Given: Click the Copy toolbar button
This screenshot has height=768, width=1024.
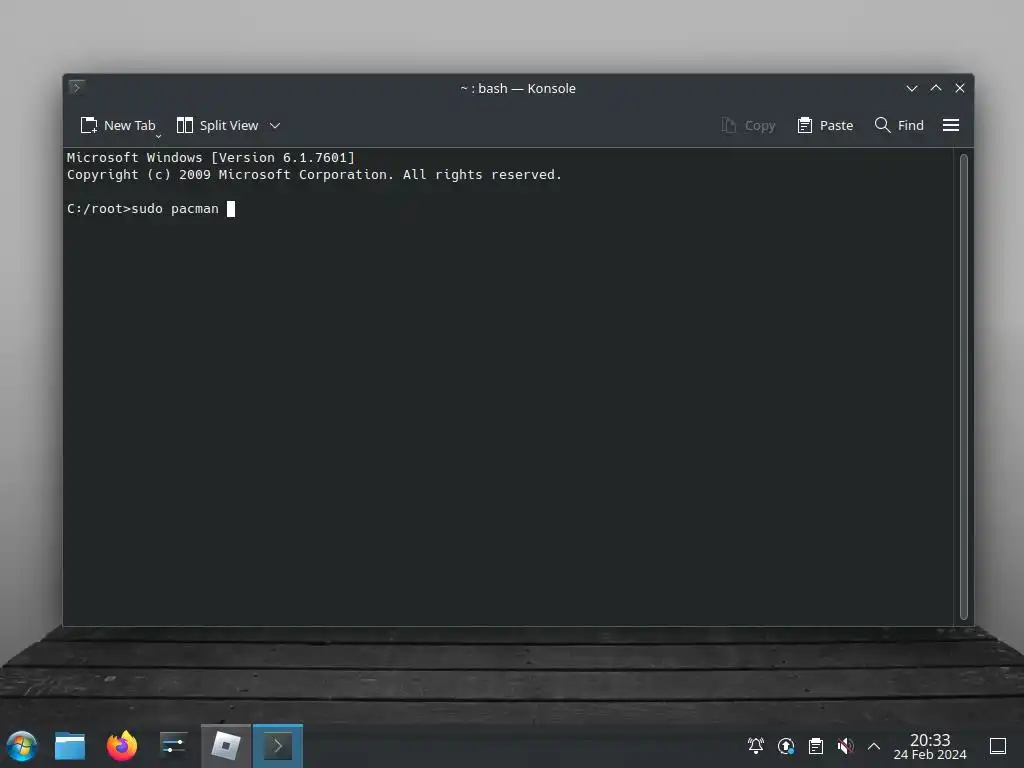Looking at the screenshot, I should pos(748,125).
